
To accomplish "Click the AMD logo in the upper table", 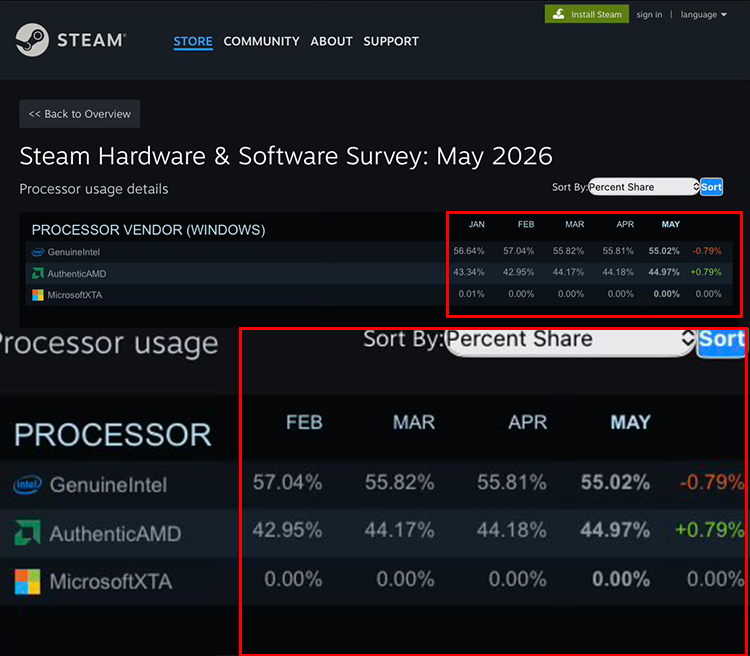I will click(38, 273).
